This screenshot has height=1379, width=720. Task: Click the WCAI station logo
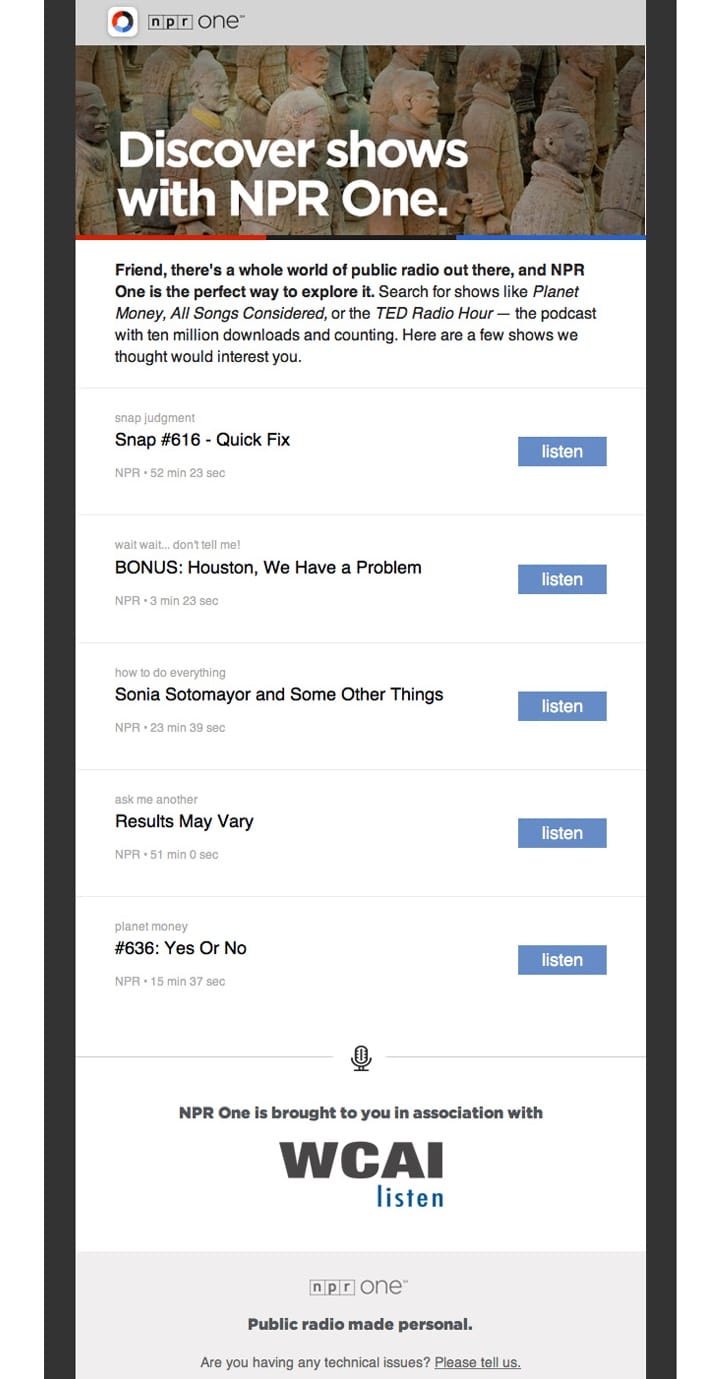[361, 1162]
